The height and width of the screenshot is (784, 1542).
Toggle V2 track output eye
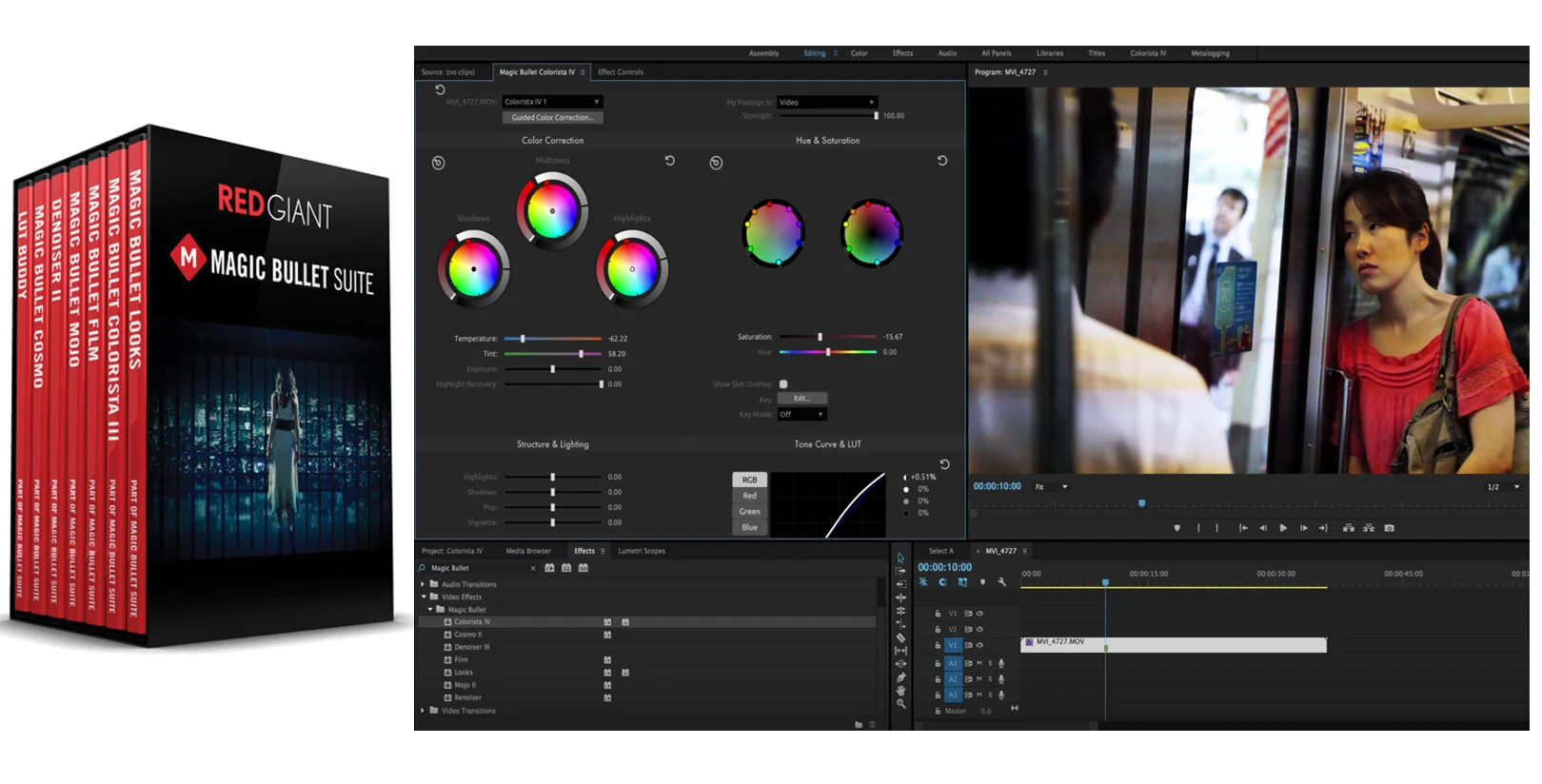[979, 629]
